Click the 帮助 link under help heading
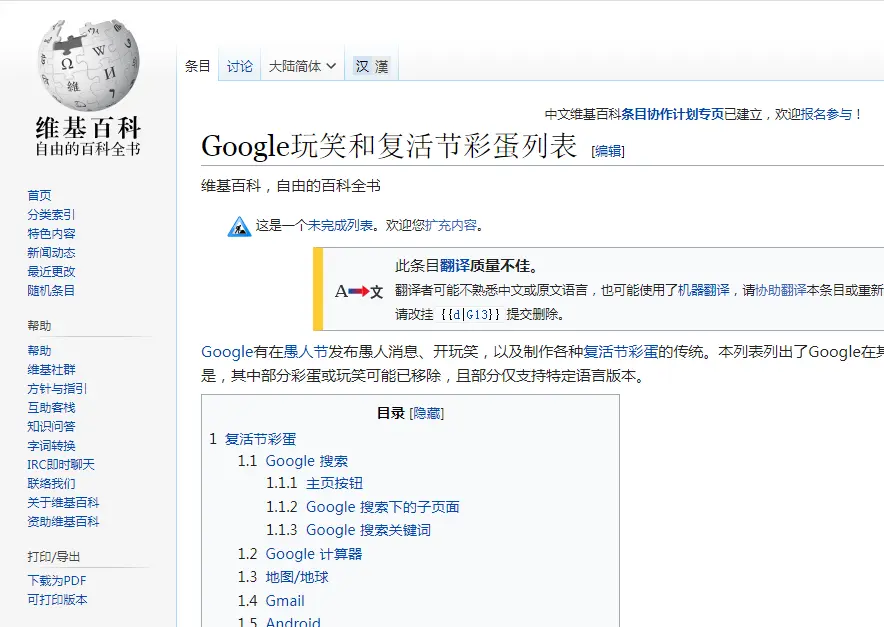 pos(39,351)
